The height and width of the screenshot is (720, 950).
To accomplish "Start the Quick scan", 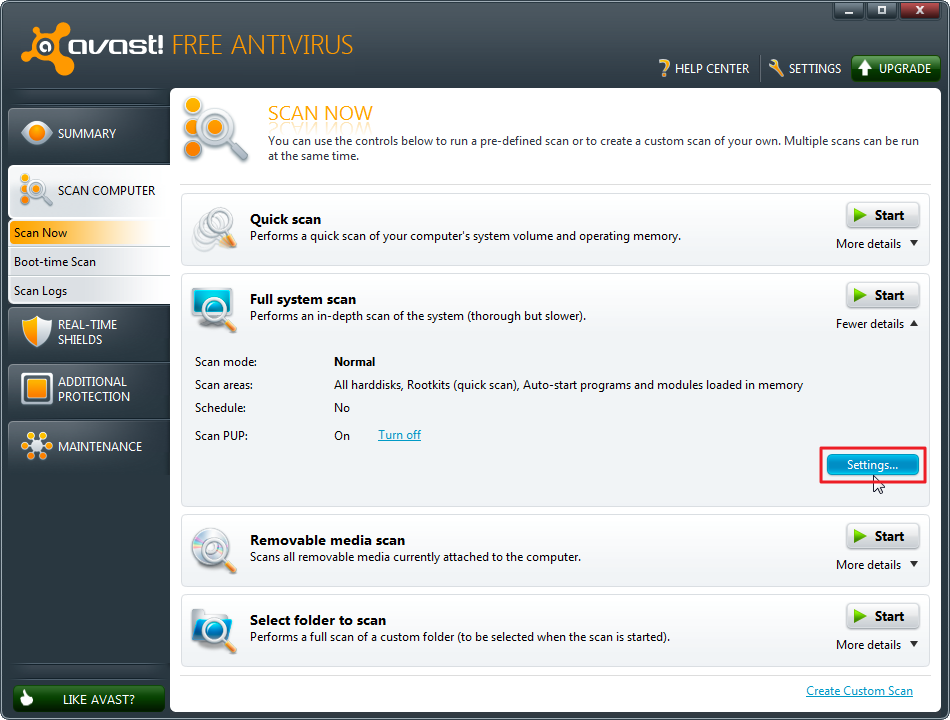I will 882,215.
